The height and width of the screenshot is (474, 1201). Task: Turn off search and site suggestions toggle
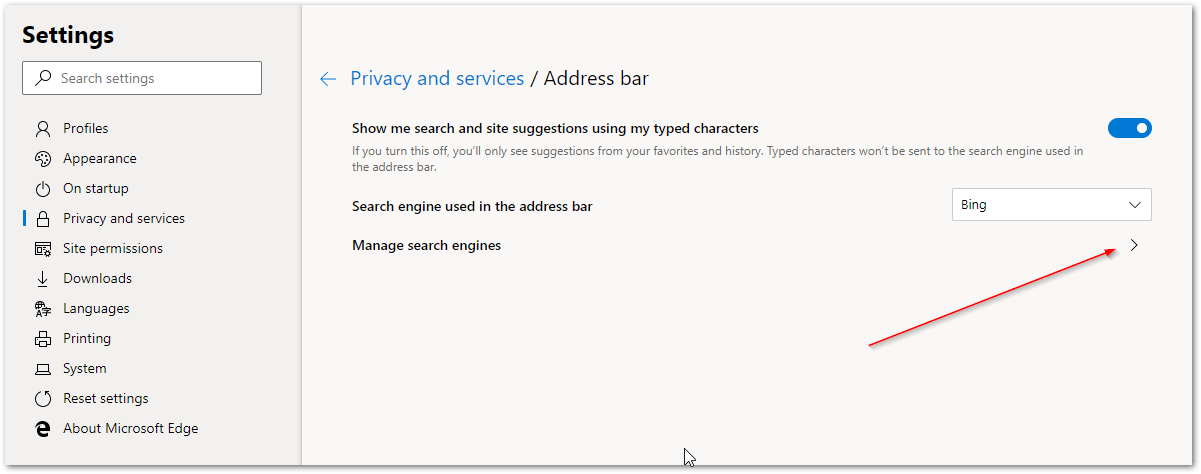tap(1129, 128)
